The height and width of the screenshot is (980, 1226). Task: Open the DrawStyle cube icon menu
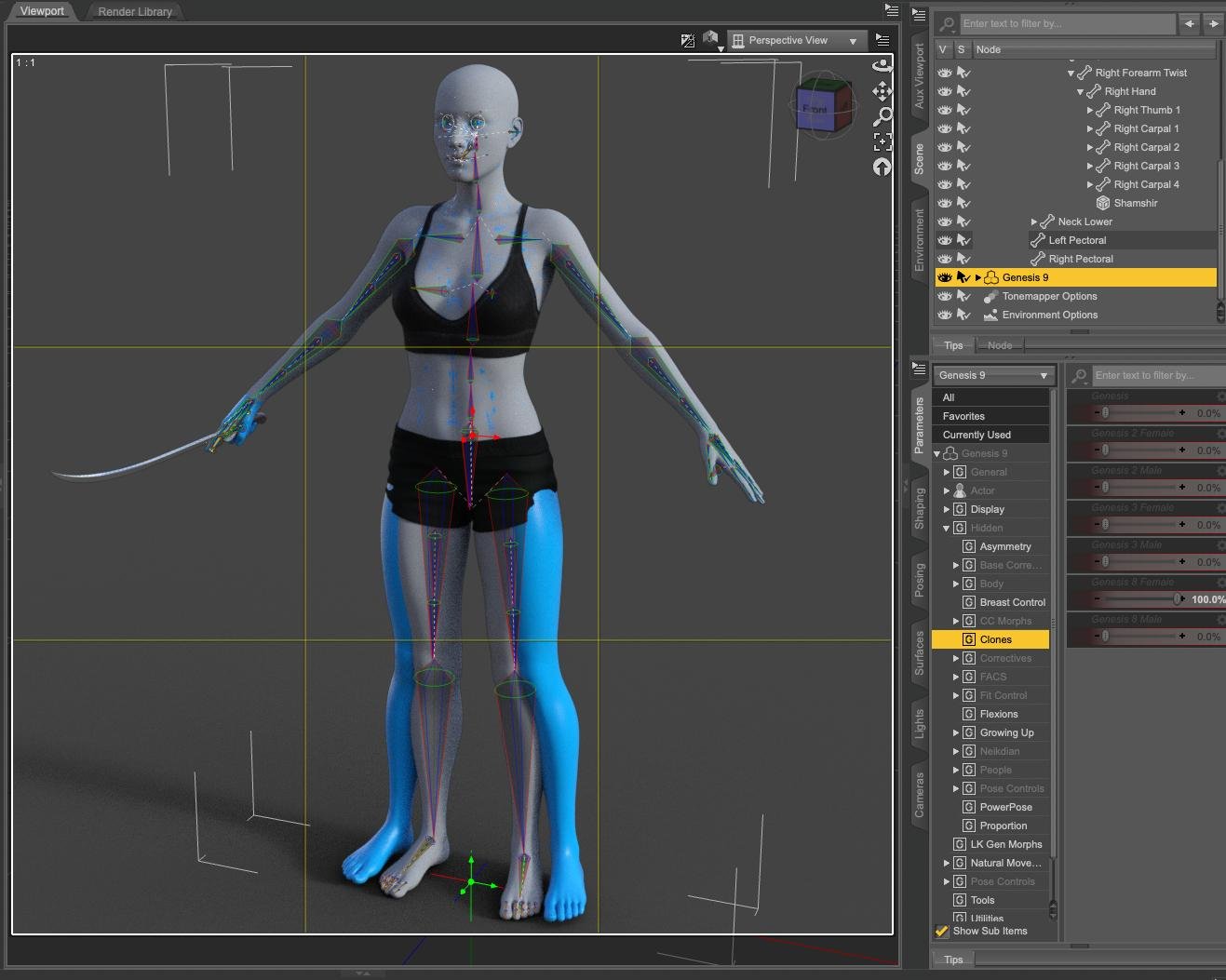pos(711,39)
